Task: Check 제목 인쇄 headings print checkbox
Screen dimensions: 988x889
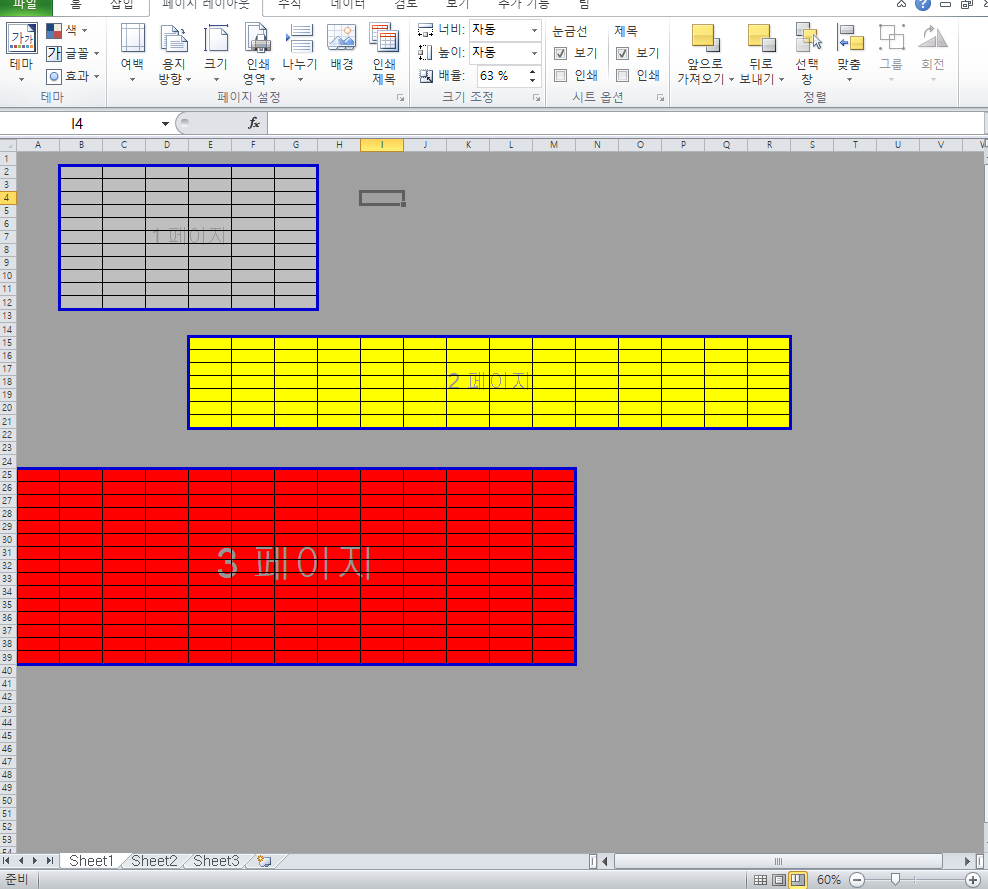Action: (x=623, y=76)
